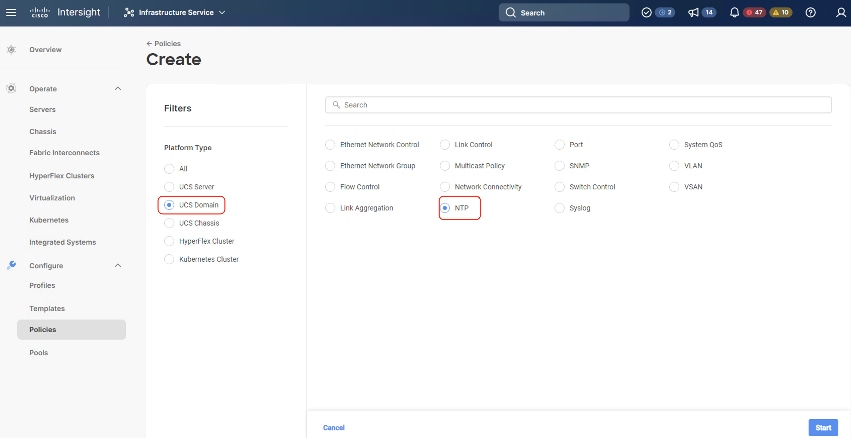851x438 pixels.
Task: Select the UCS Domain platform radio
Action: click(x=169, y=205)
